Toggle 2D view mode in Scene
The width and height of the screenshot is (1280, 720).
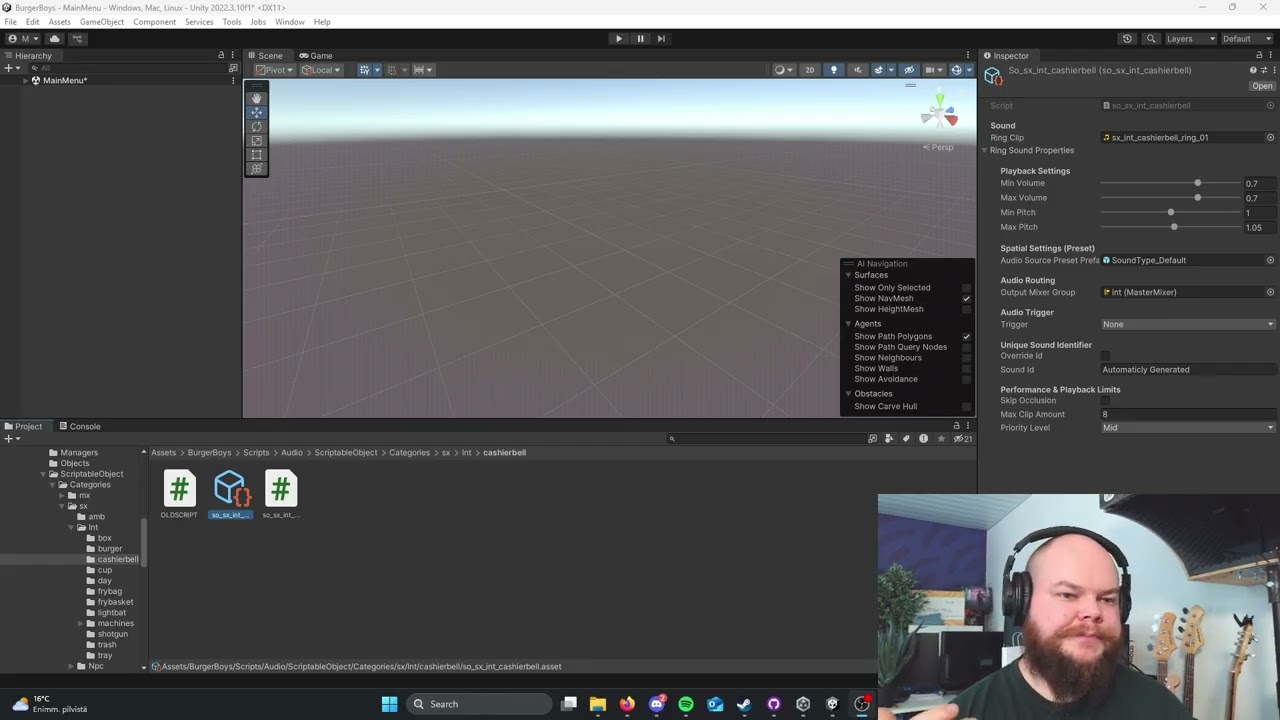coord(809,70)
